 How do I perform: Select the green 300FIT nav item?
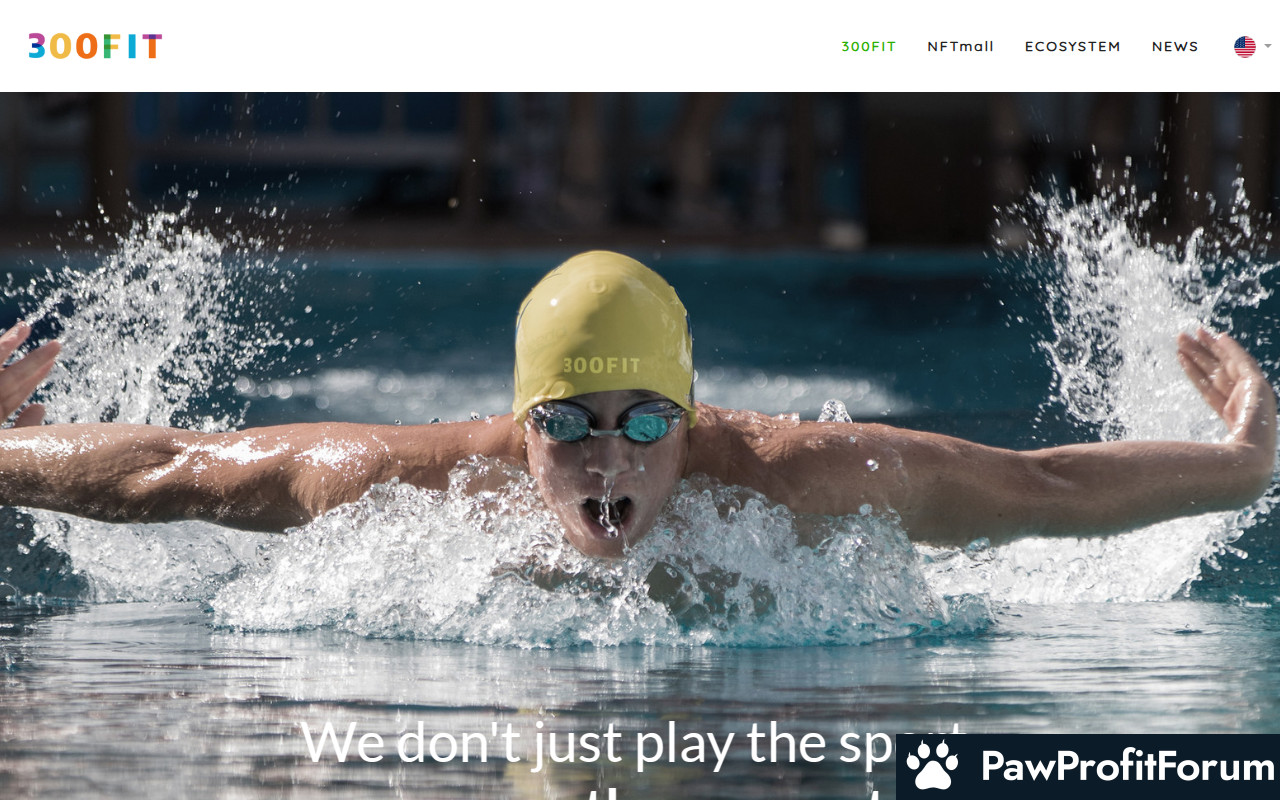(868, 47)
